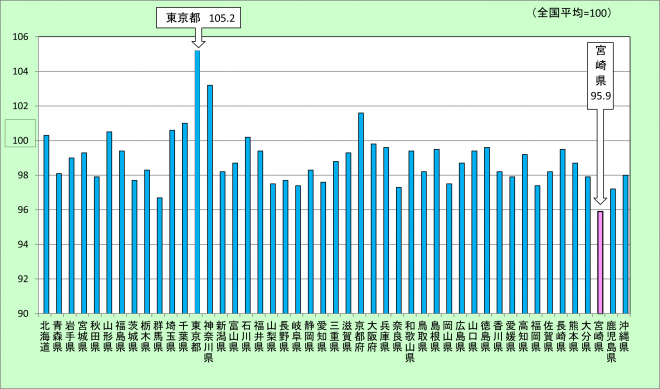Click the 宮崎県 95.9 vertical callout box
The height and width of the screenshot is (389, 660).
tap(600, 75)
